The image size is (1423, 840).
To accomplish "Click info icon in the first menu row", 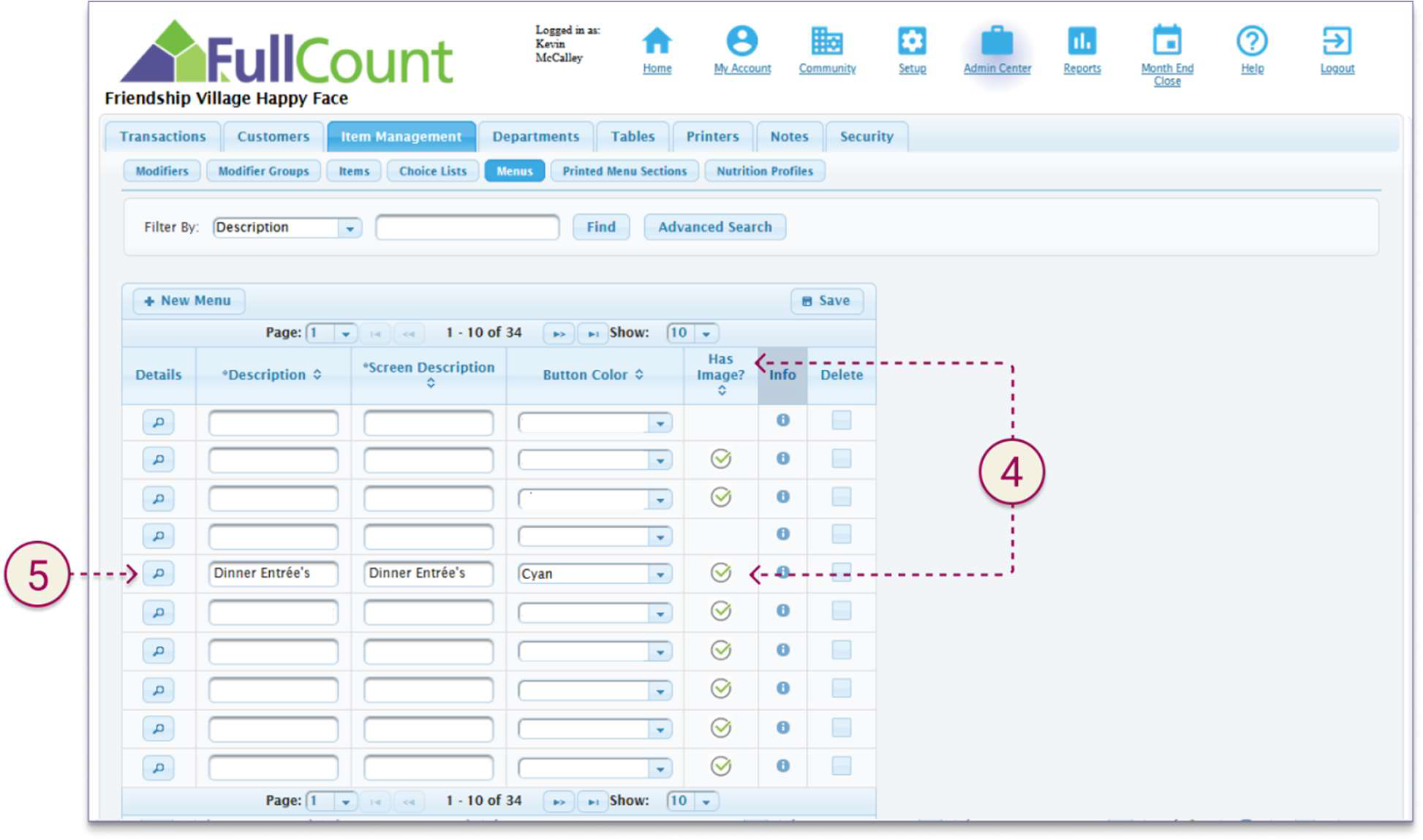I will [782, 420].
